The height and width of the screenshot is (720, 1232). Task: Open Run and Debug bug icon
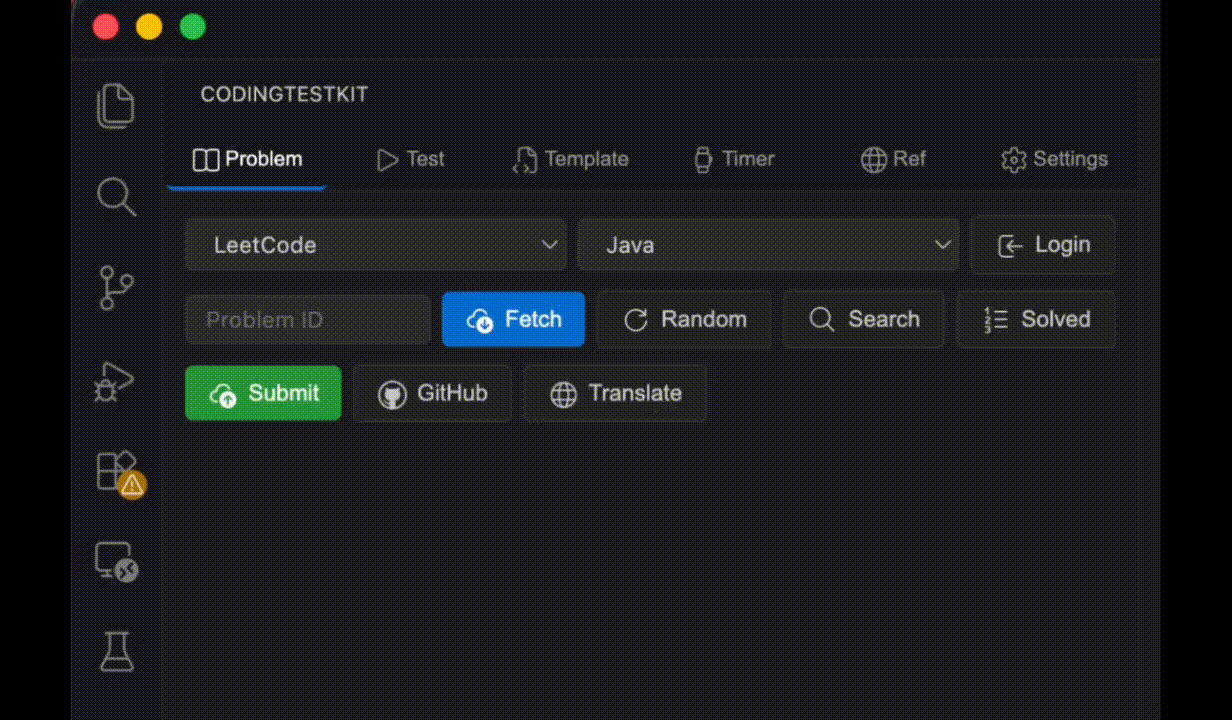(x=116, y=380)
